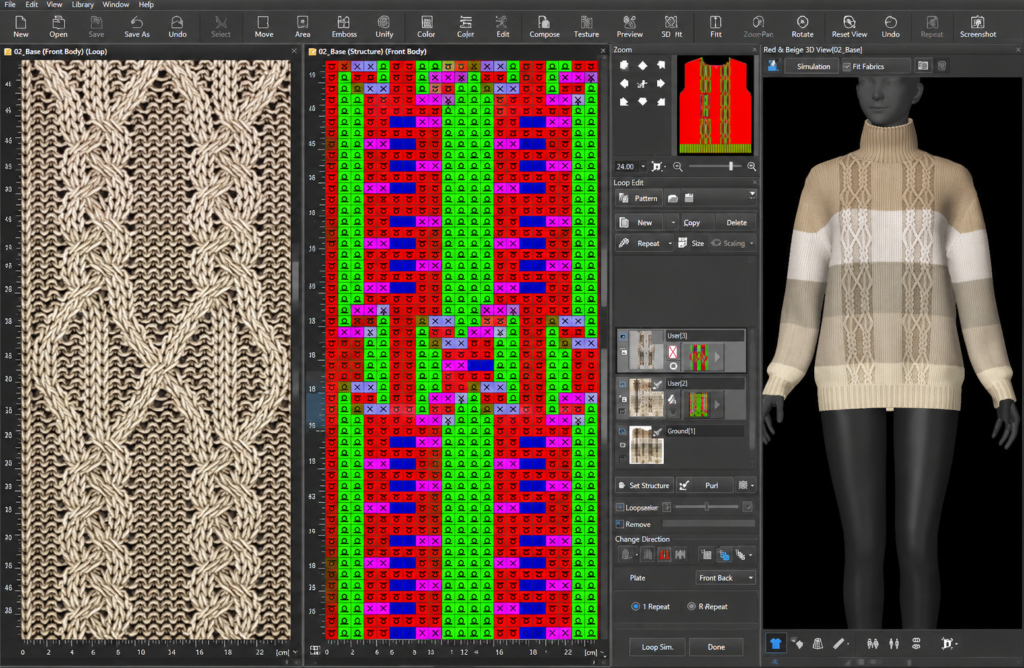Click the Done button
The height and width of the screenshot is (668, 1024).
click(x=716, y=647)
